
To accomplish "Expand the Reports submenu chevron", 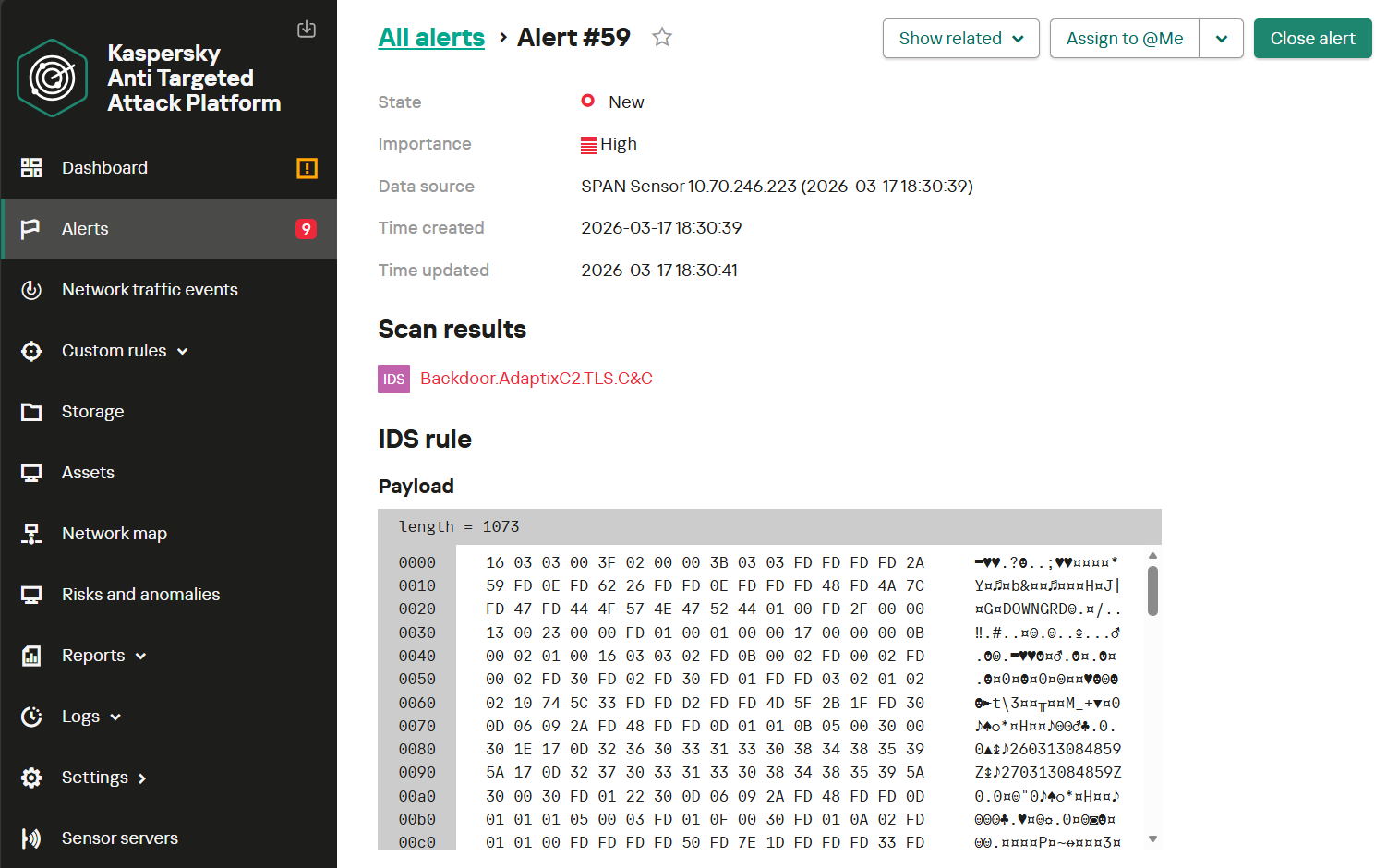I will click(141, 657).
